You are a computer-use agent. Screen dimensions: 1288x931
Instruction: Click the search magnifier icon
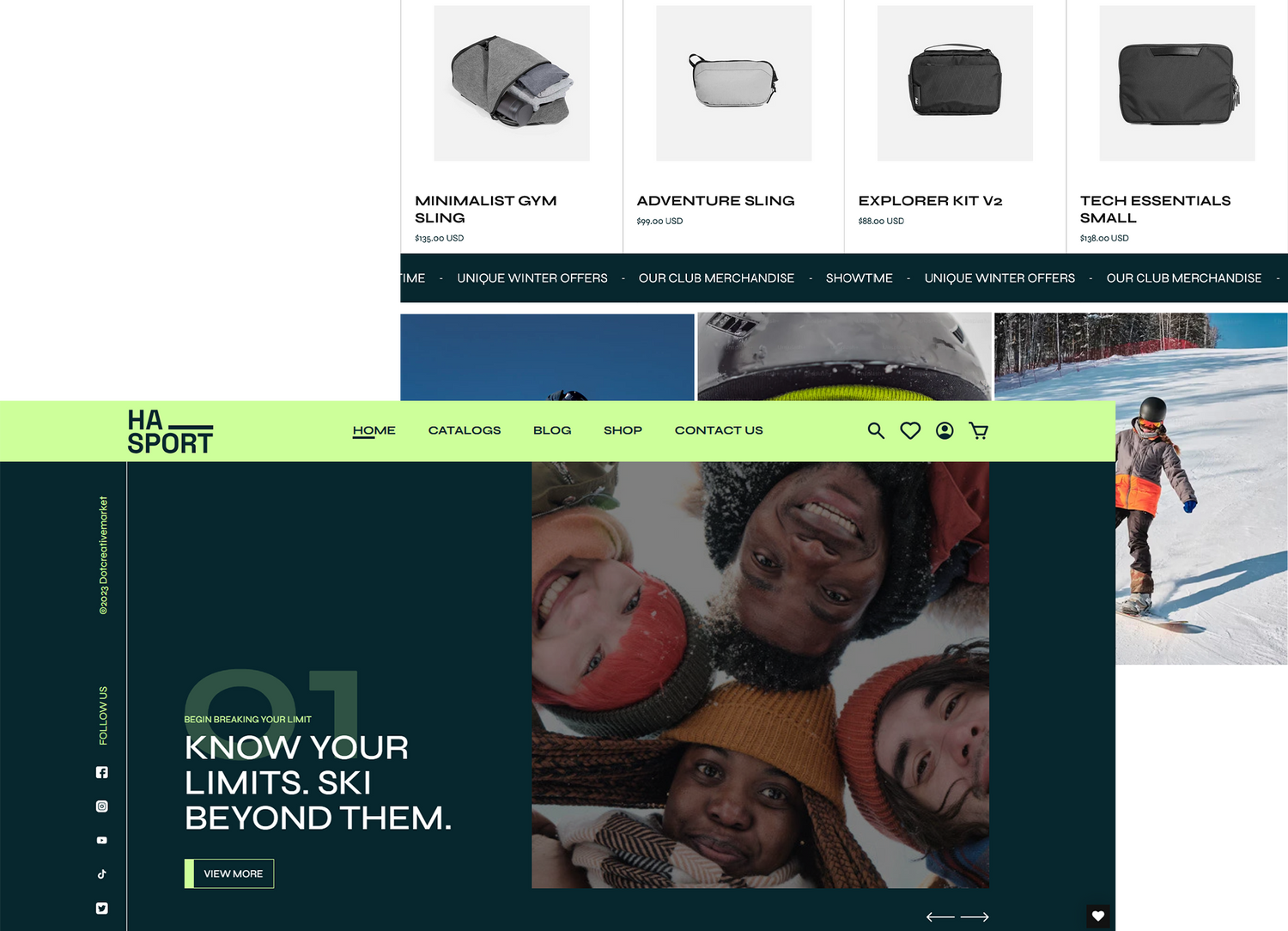pyautogui.click(x=875, y=430)
